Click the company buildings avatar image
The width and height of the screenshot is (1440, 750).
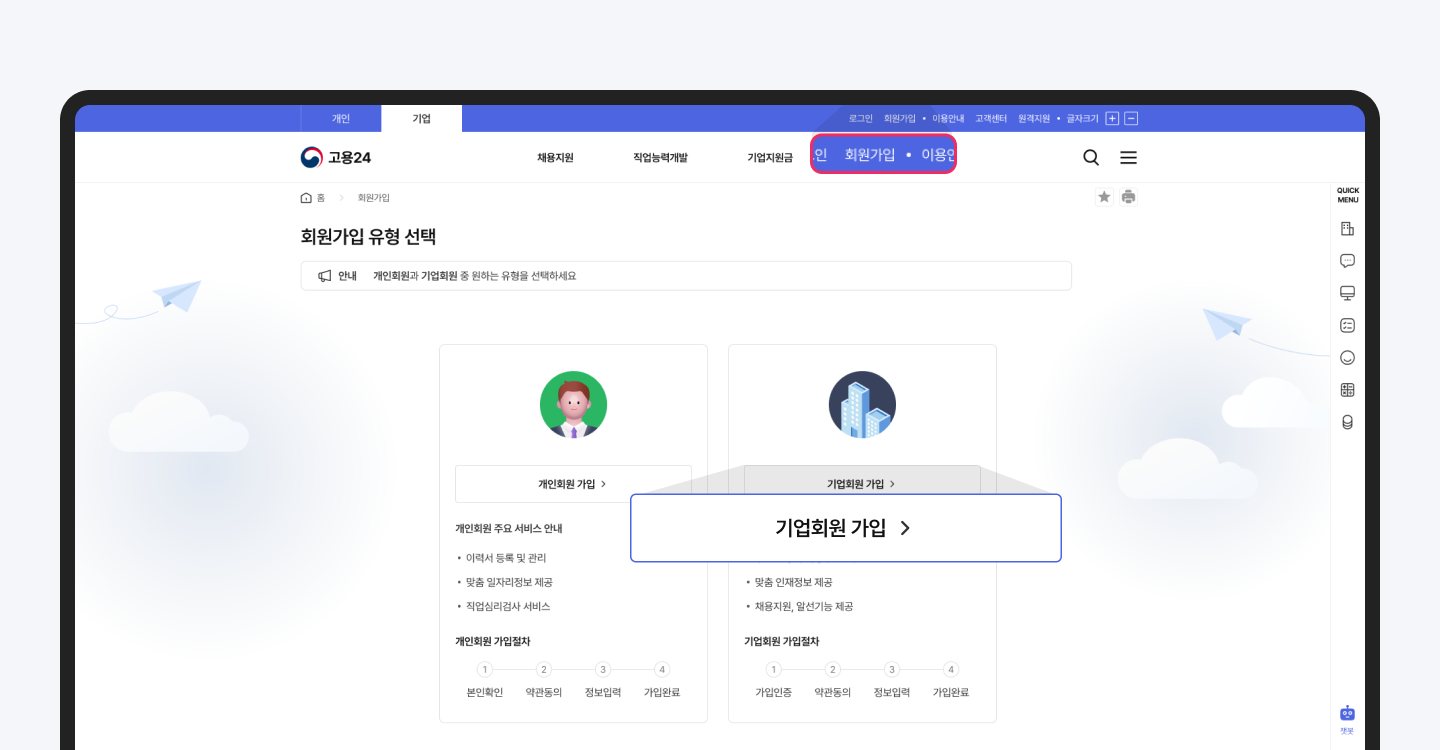point(862,405)
